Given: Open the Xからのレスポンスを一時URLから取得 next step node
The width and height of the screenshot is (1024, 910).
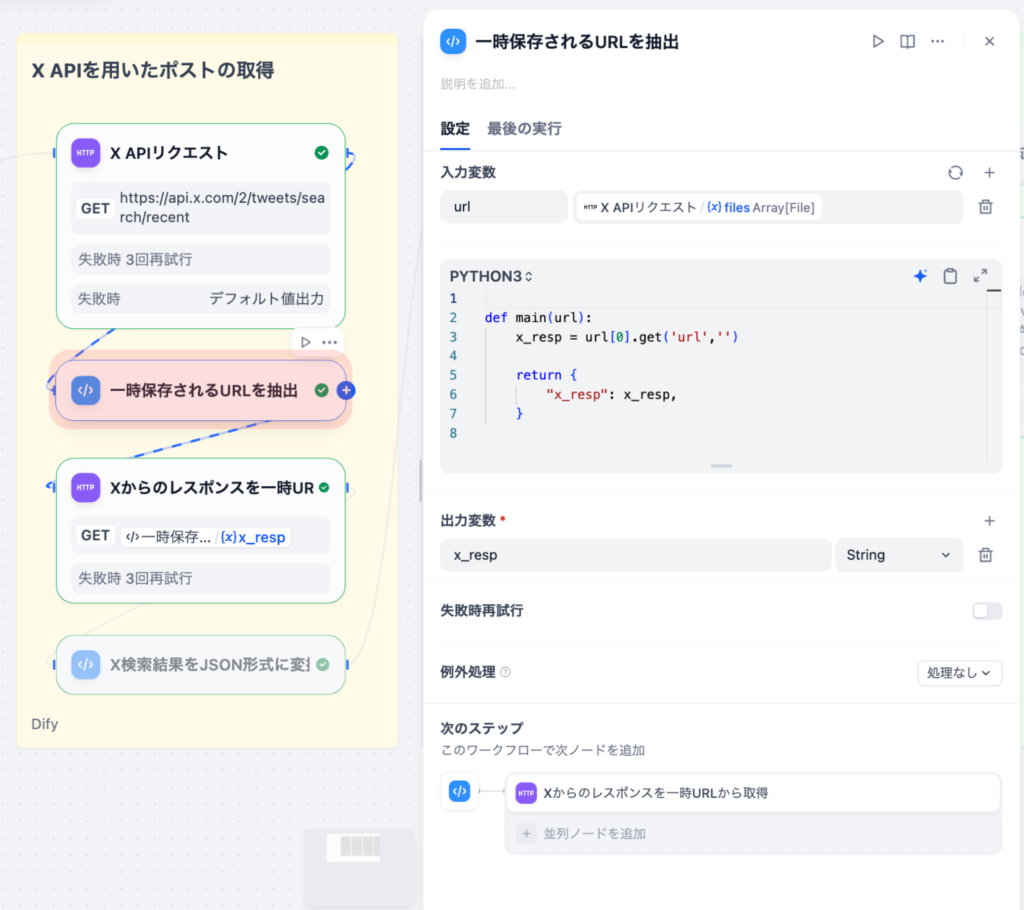Looking at the screenshot, I should coord(752,792).
